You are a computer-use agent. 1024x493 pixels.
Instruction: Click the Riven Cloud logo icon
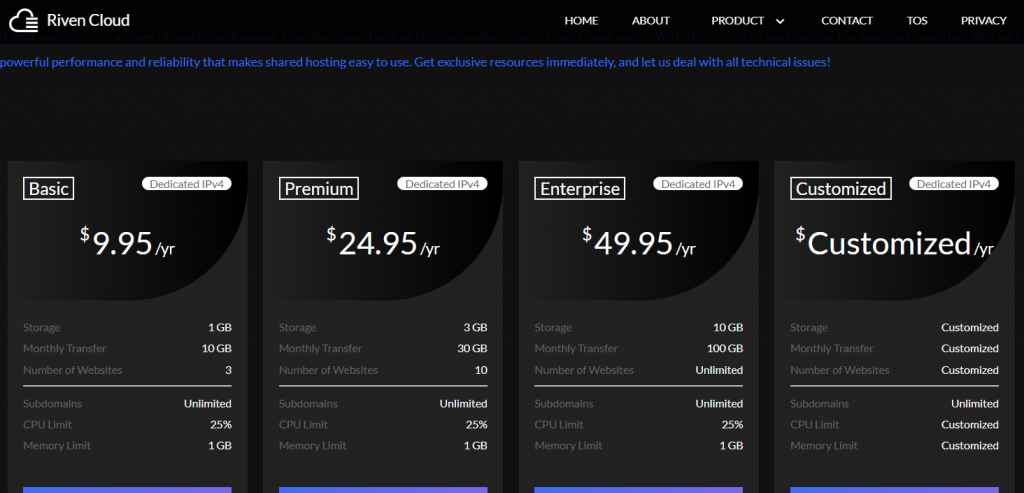coord(24,20)
